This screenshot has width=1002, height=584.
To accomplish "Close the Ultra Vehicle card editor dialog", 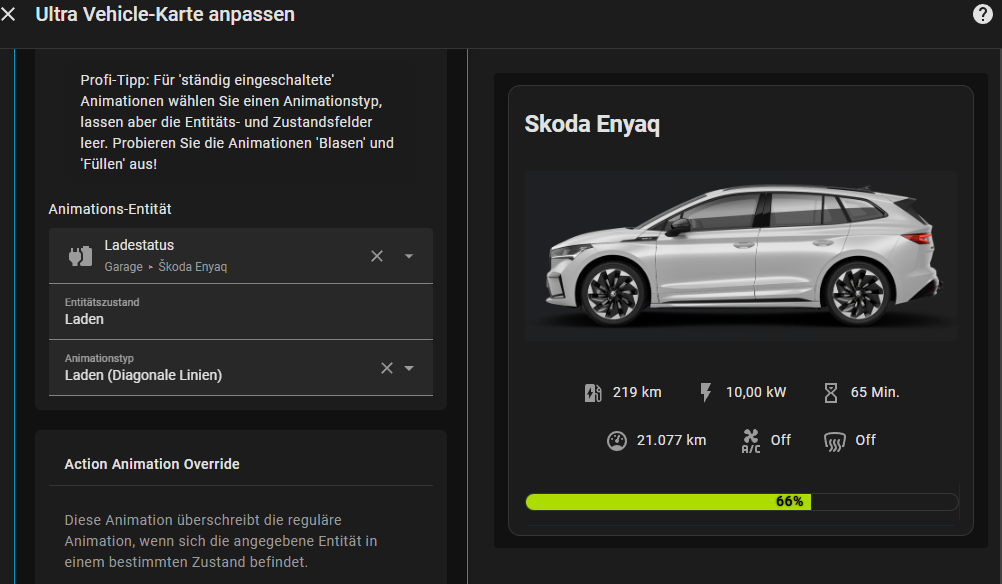I will pos(9,15).
